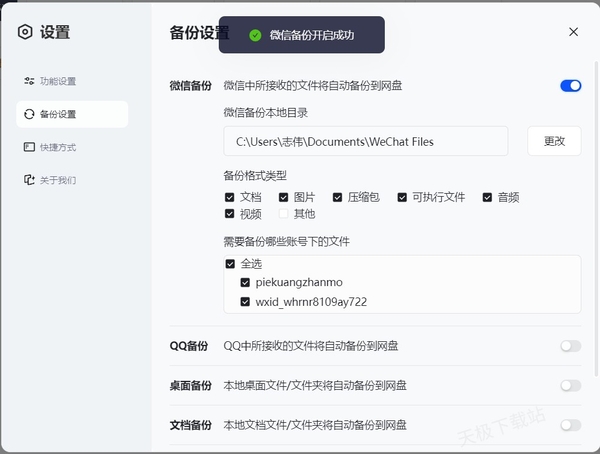Click the 功能设置 sliders icon
The width and height of the screenshot is (600, 454).
pos(29,81)
